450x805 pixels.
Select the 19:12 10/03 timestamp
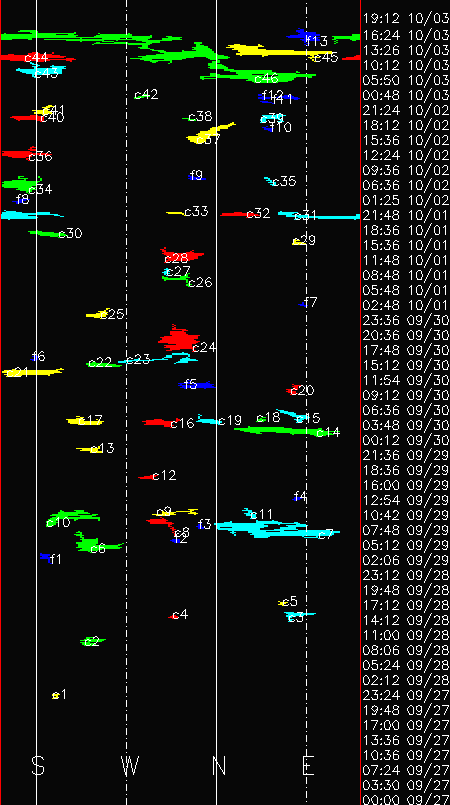tap(406, 19)
